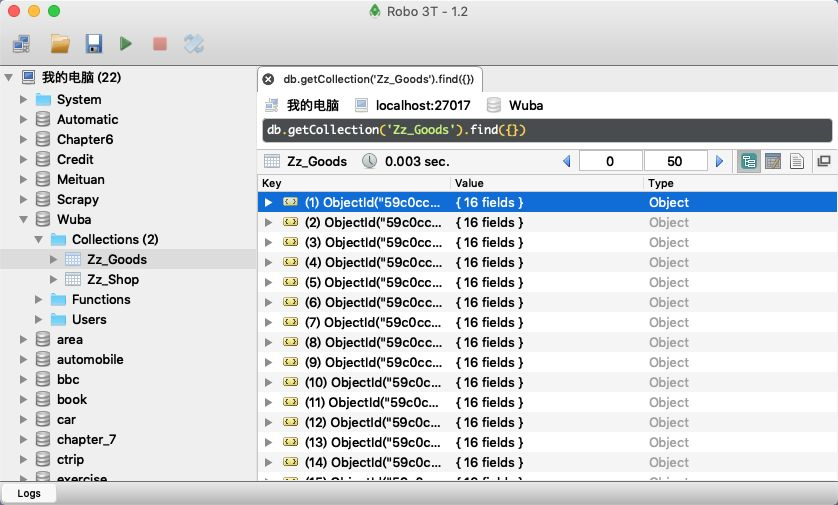Go to previous page with left arrow
The width and height of the screenshot is (838, 505).
(x=567, y=161)
